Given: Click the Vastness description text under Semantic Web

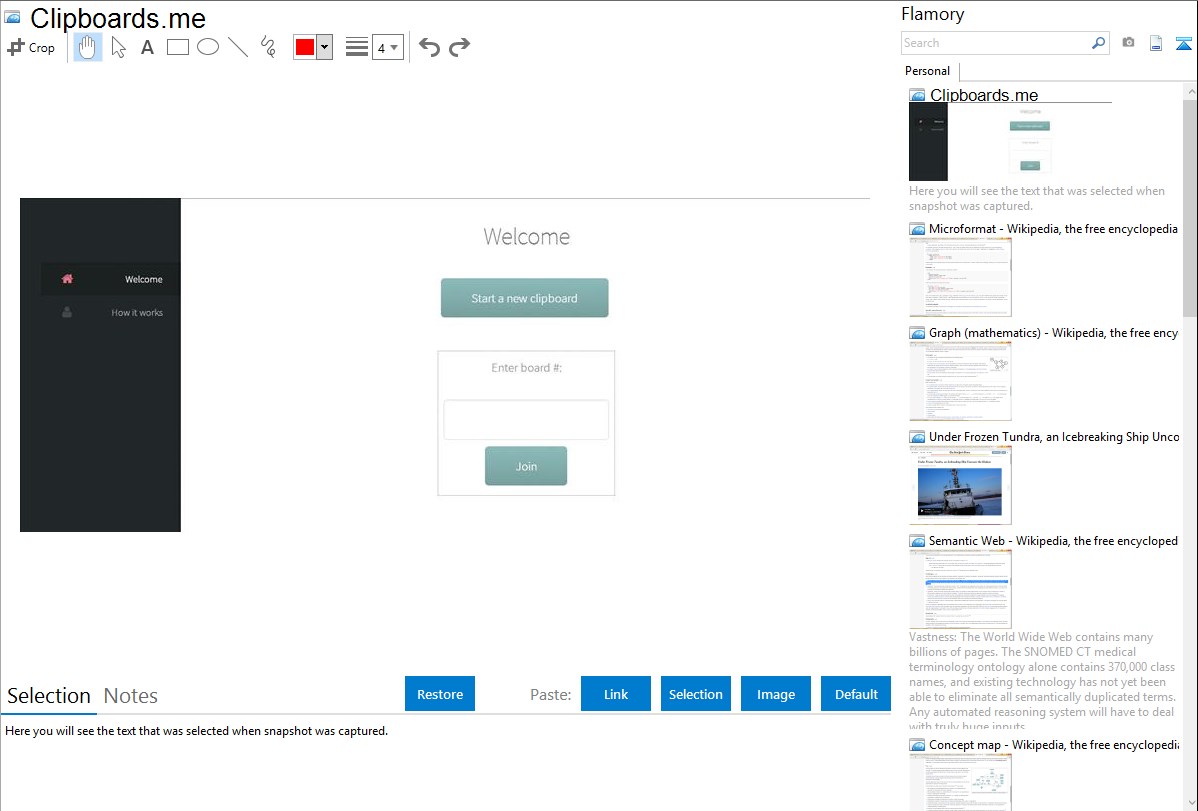Looking at the screenshot, I should pyautogui.click(x=1042, y=682).
